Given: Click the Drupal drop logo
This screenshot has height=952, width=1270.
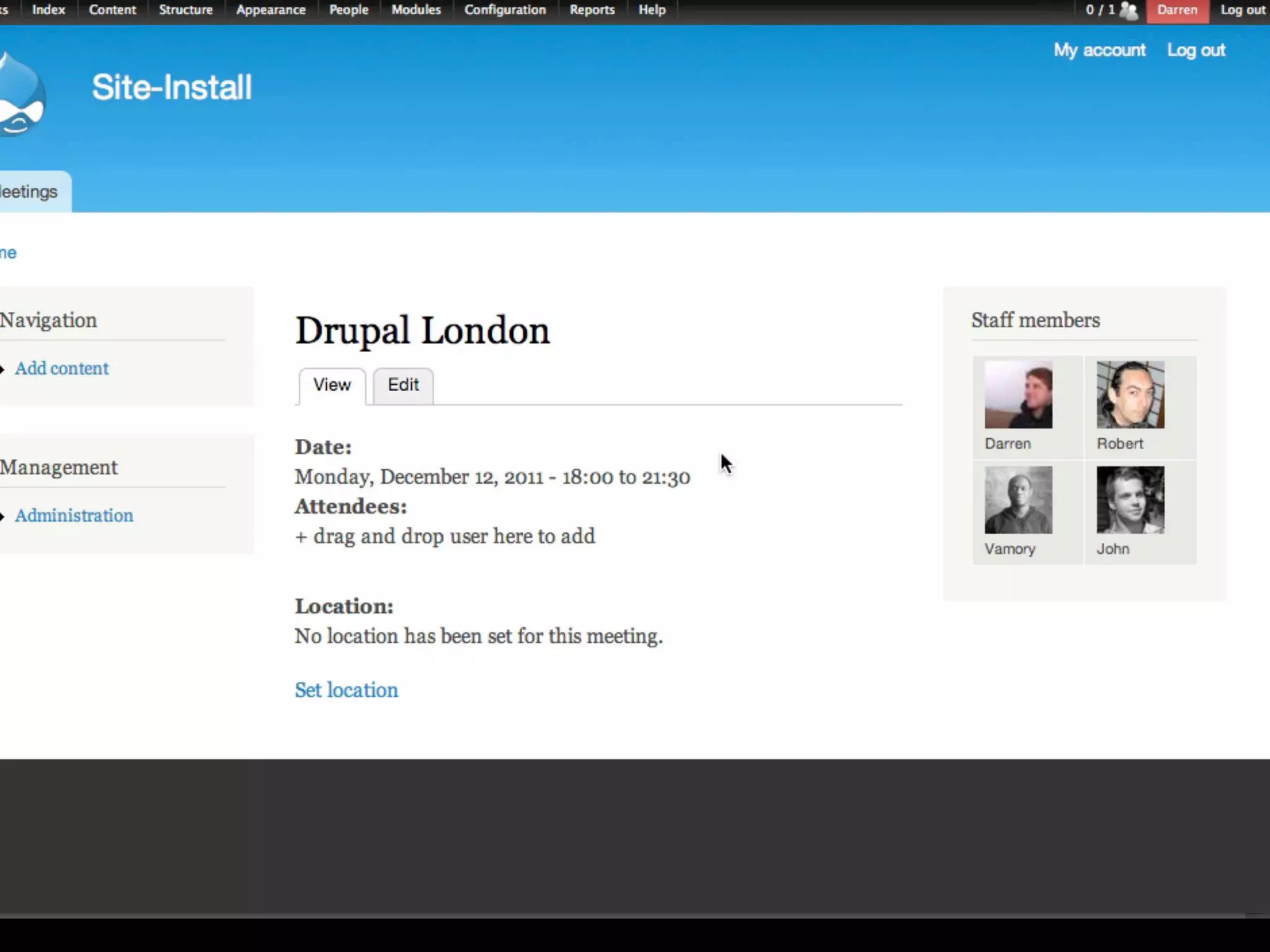Looking at the screenshot, I should coord(22,94).
